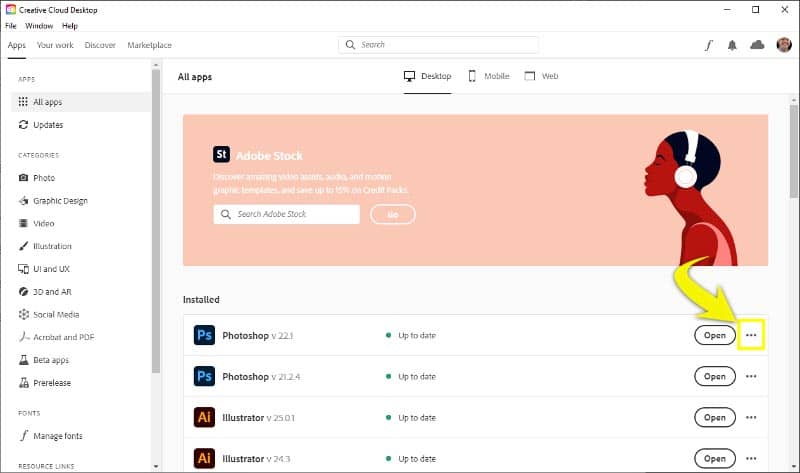Open more options for Photoshop v 21.2.4
The height and width of the screenshot is (473, 800).
(x=751, y=377)
